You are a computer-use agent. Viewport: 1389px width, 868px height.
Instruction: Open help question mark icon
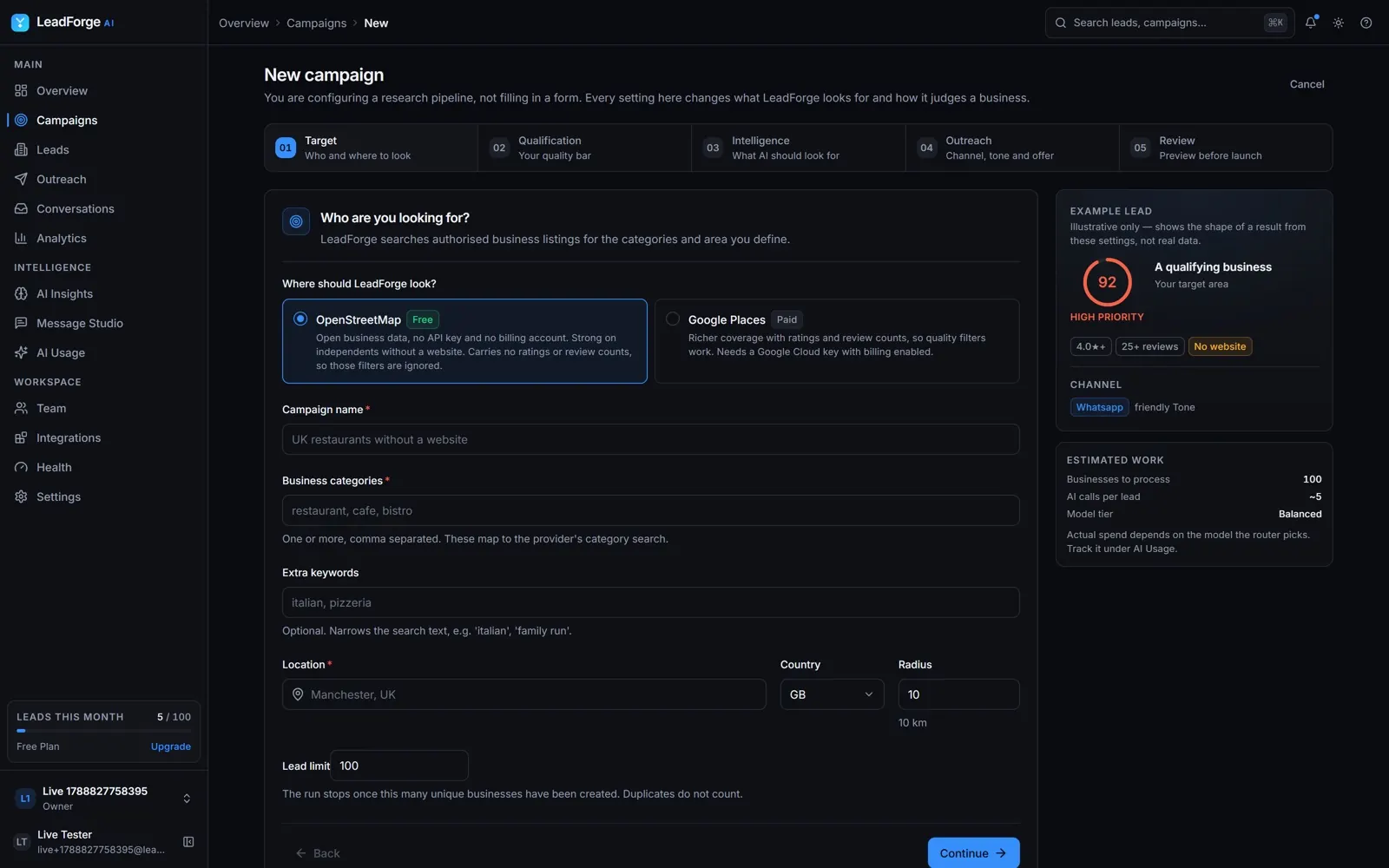pyautogui.click(x=1366, y=23)
